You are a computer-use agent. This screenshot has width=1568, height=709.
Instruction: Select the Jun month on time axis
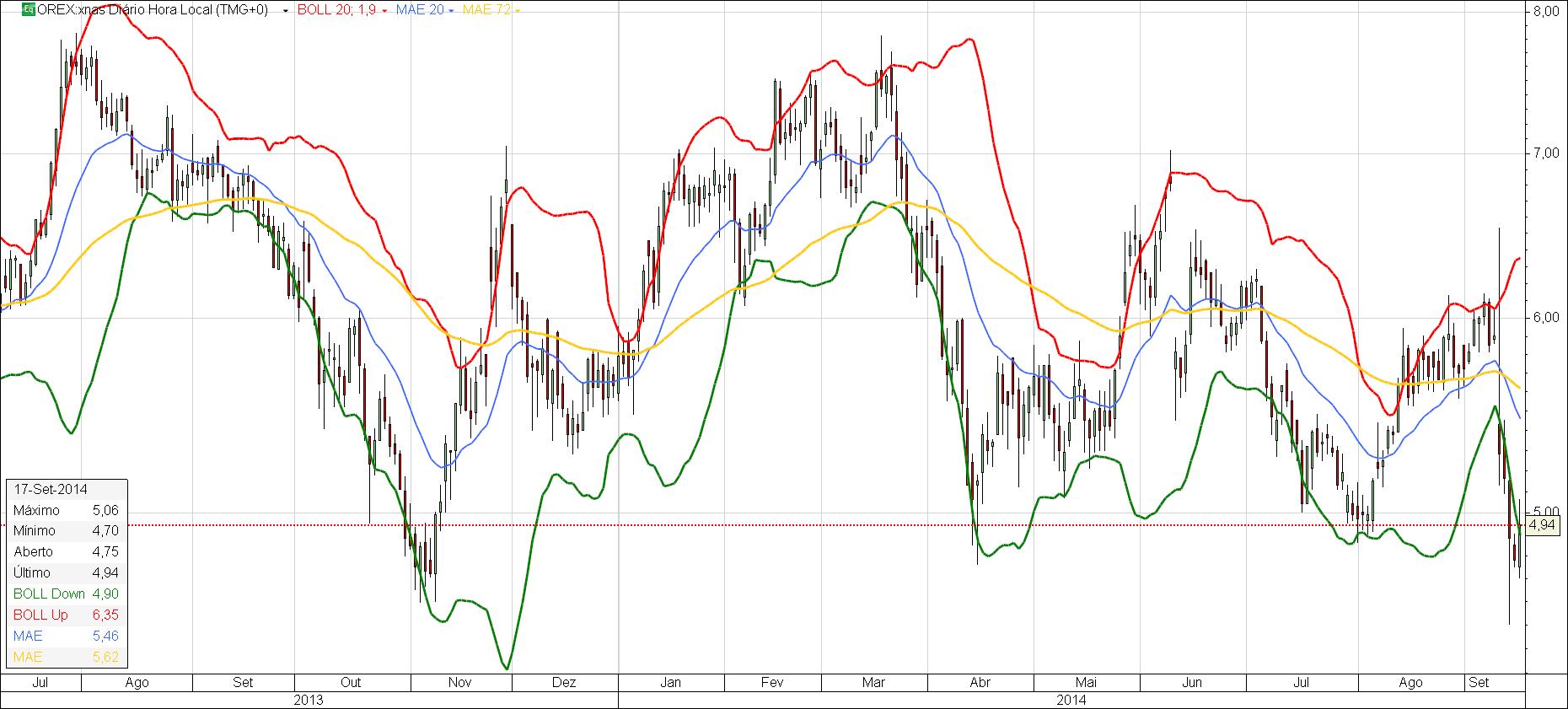click(x=1192, y=682)
